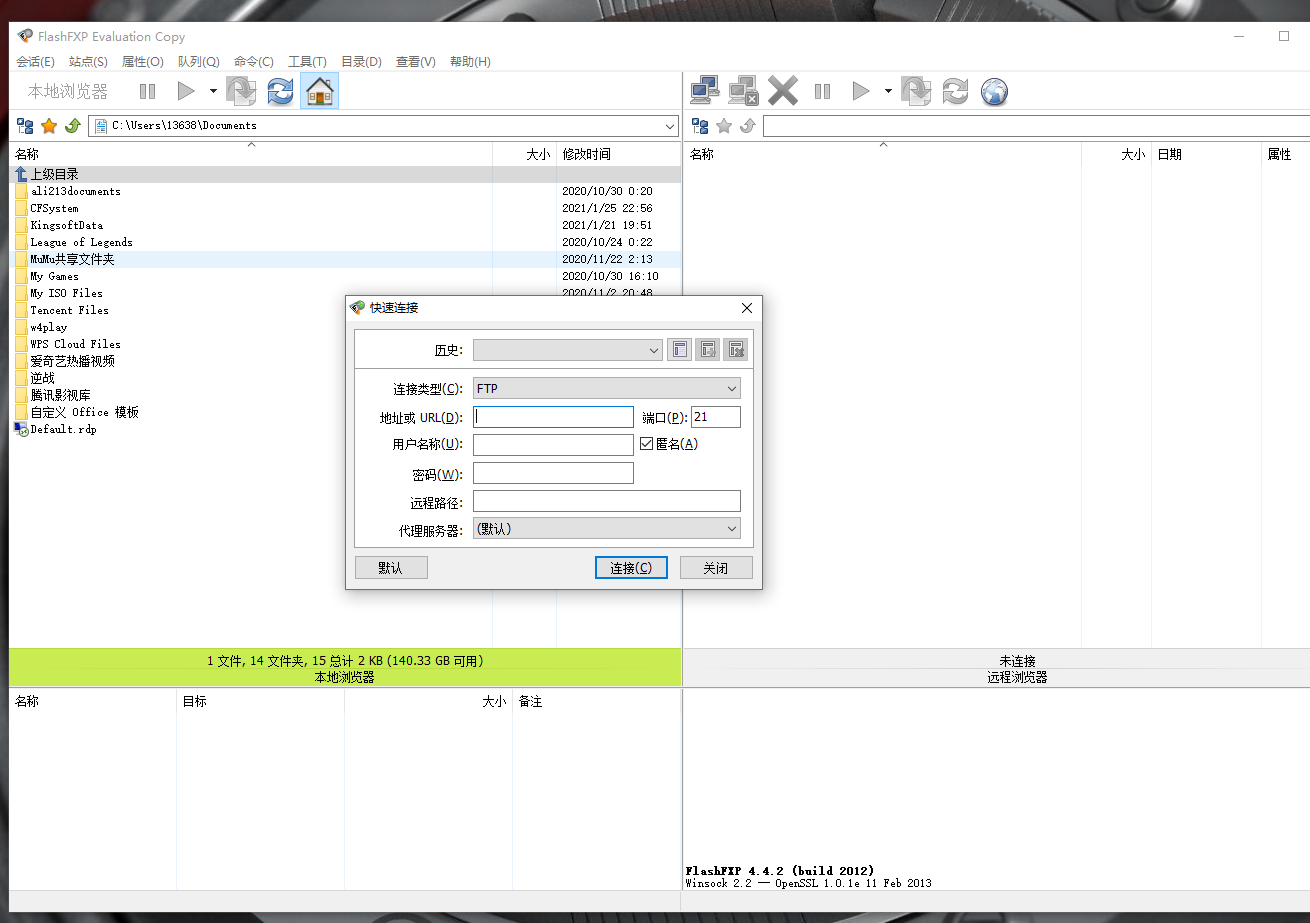Click the green up-folder arrow icon
The image size is (1310, 923).
click(72, 126)
